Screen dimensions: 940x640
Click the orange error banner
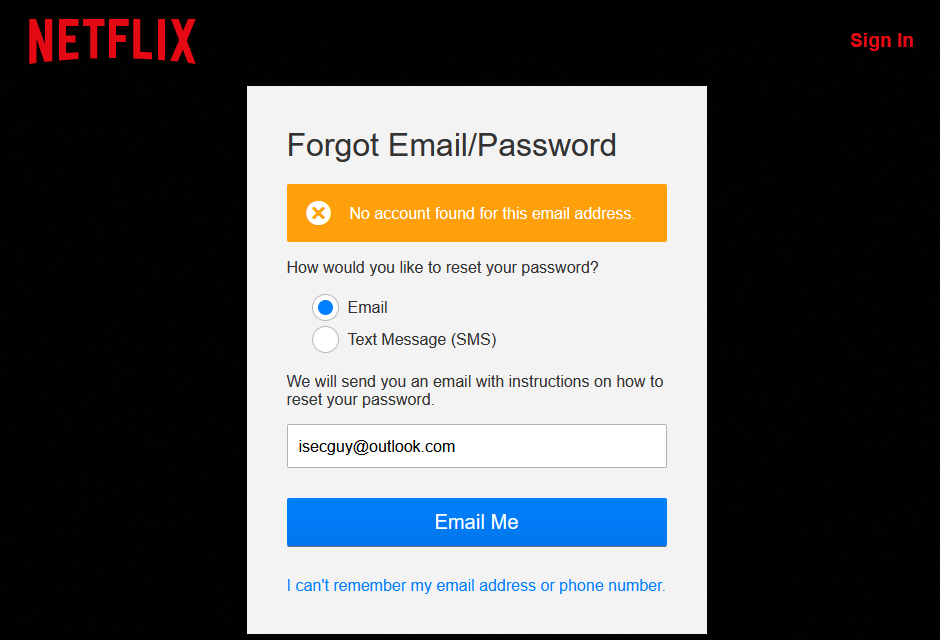pos(477,213)
